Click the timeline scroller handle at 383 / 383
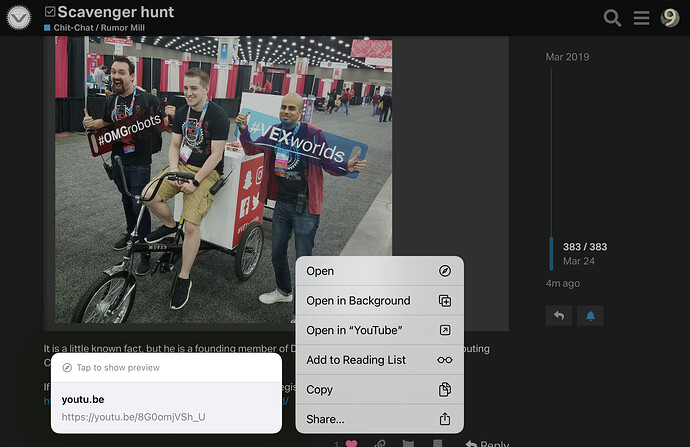Image resolution: width=690 pixels, height=447 pixels. tap(551, 254)
